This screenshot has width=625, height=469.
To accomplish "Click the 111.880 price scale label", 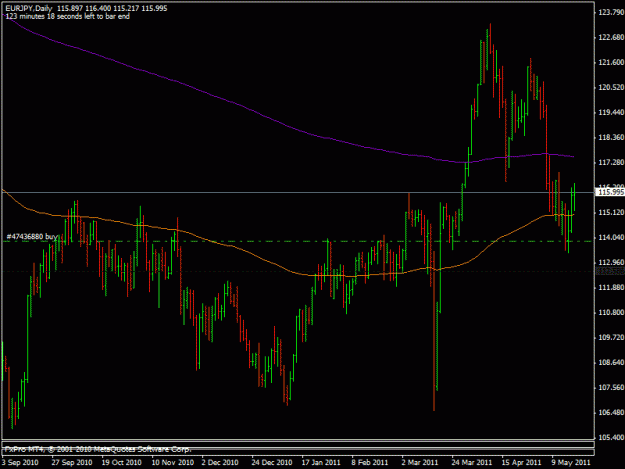I will click(611, 287).
